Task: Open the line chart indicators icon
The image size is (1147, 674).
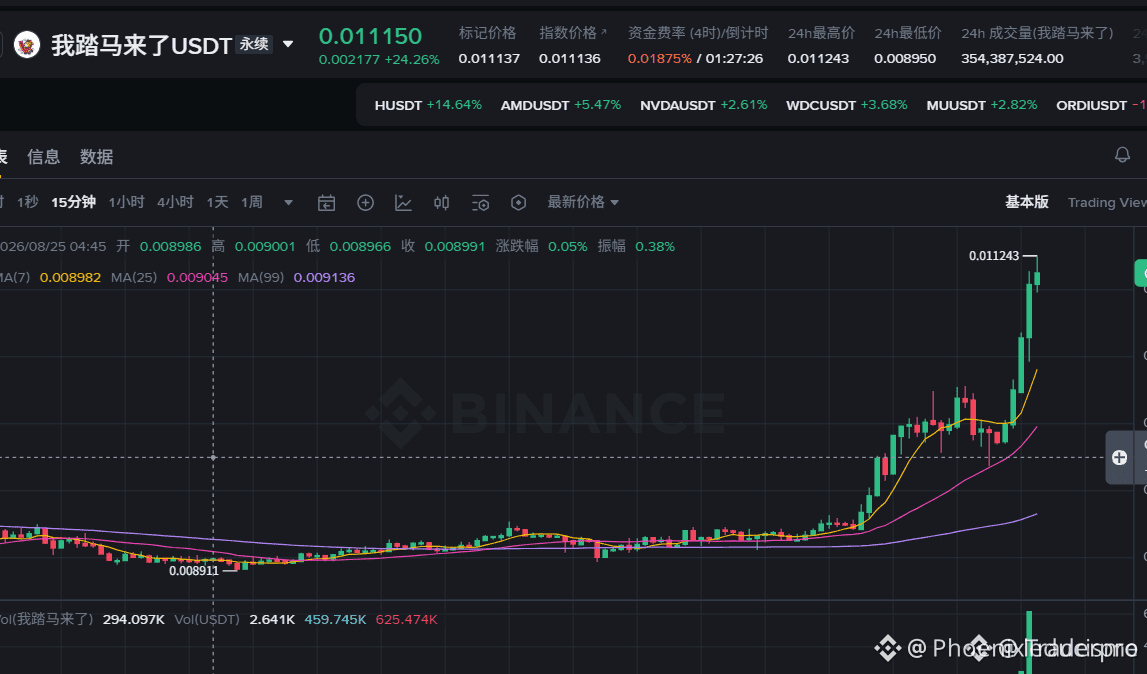Action: (403, 203)
